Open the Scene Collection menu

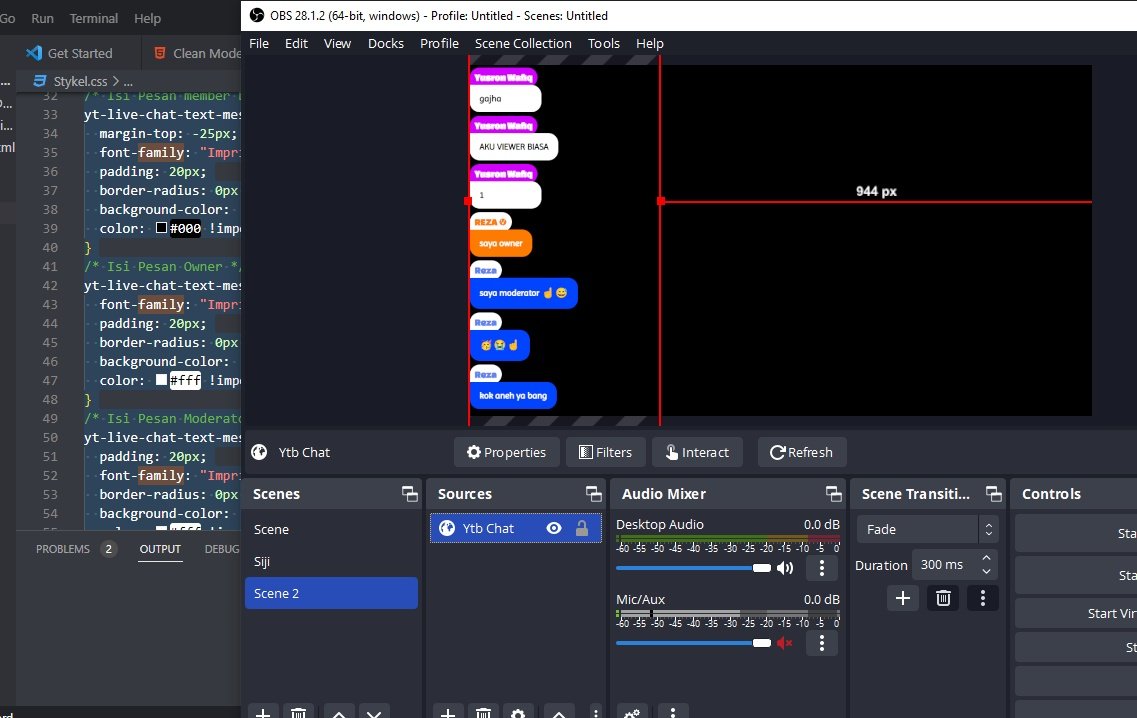click(x=523, y=44)
